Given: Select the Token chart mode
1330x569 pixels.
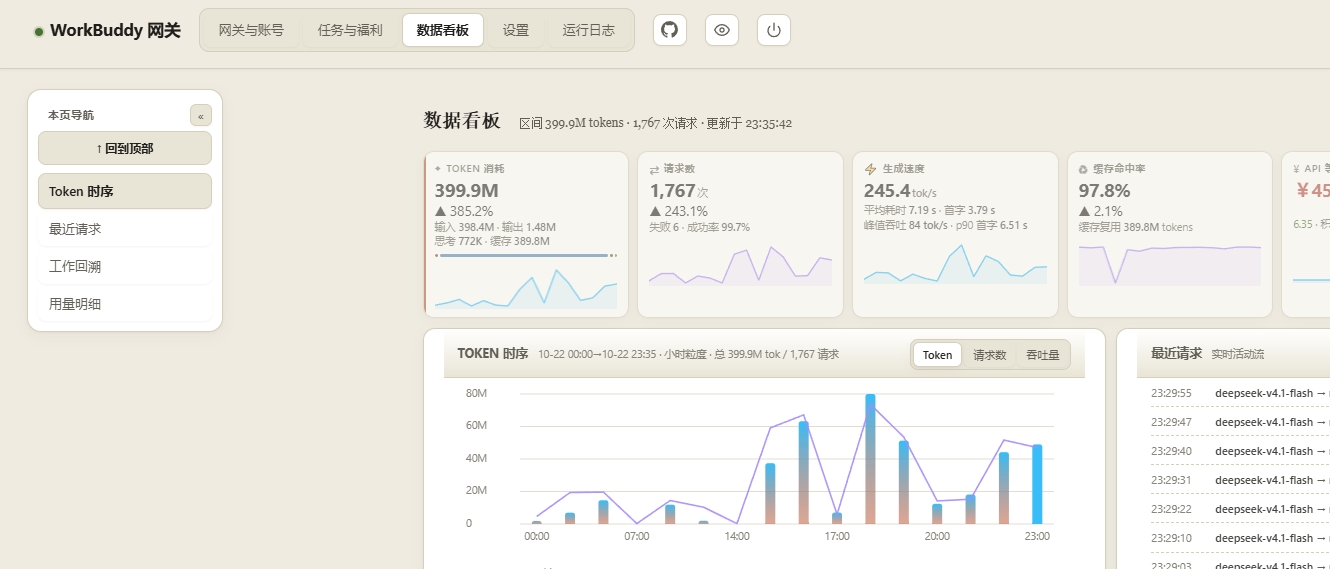Looking at the screenshot, I should click(938, 355).
